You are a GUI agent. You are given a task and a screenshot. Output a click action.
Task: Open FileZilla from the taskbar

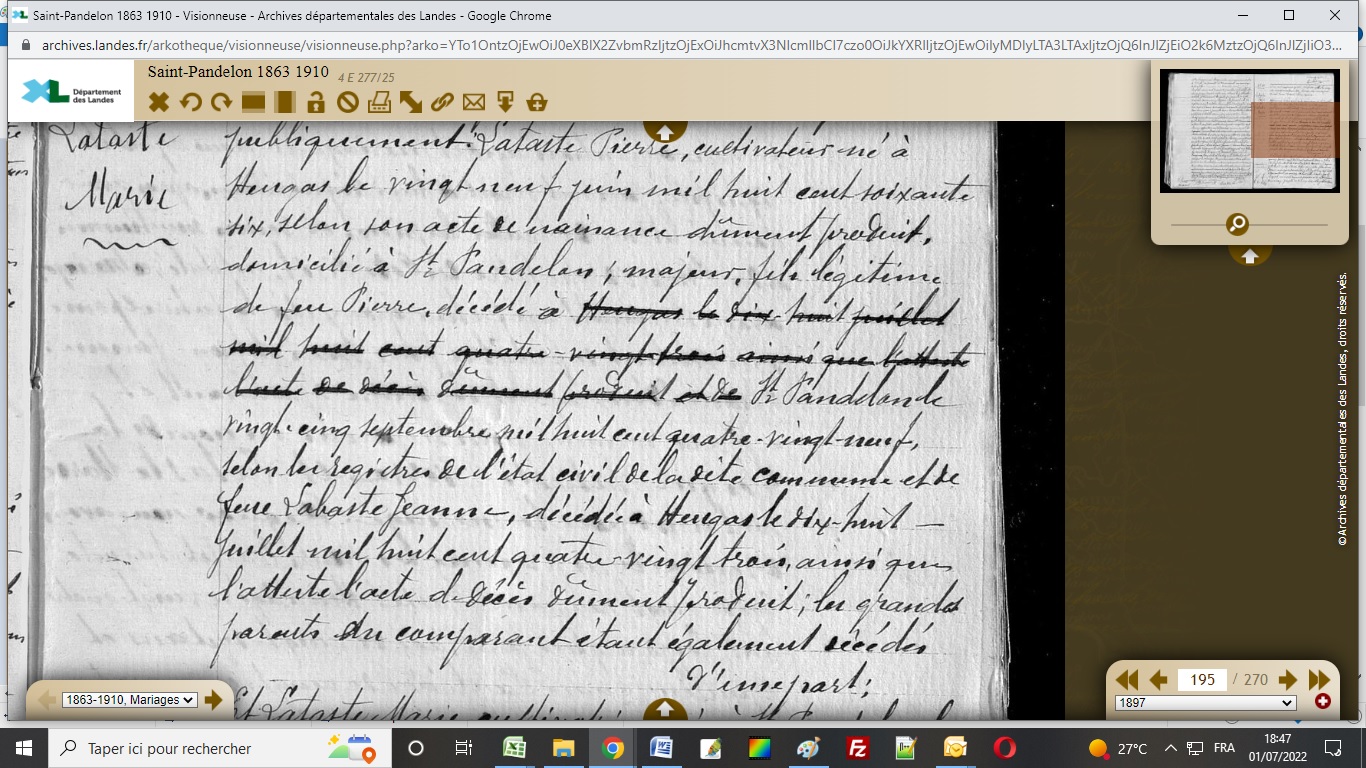856,748
